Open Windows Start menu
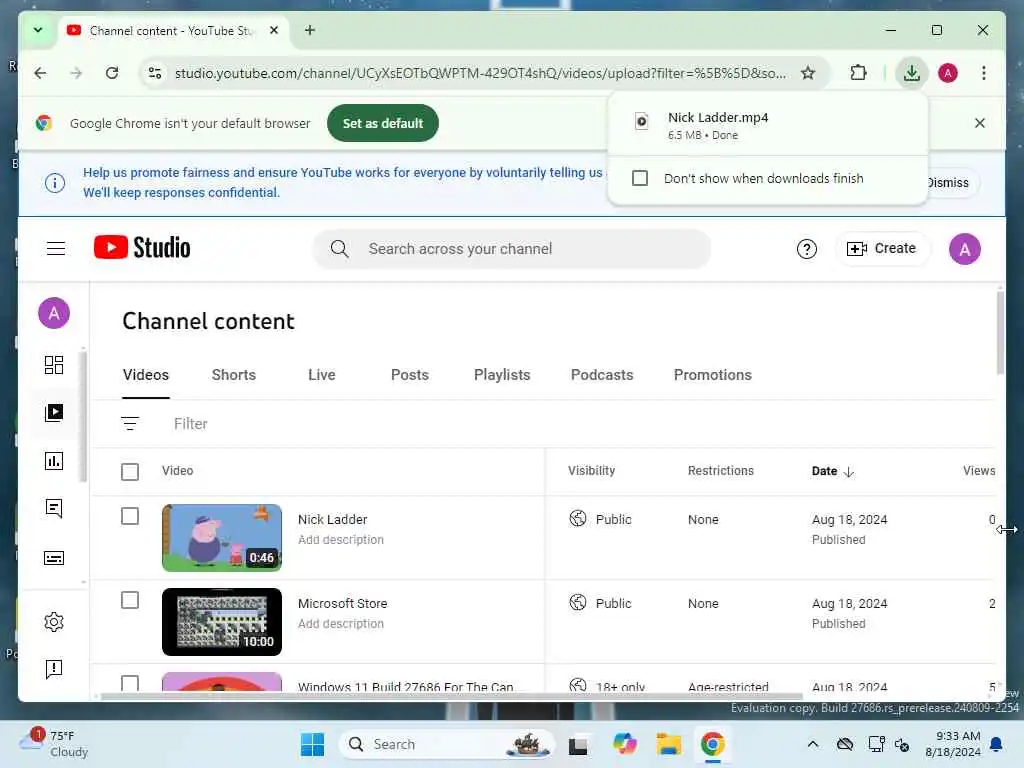The width and height of the screenshot is (1024, 768). [x=312, y=744]
